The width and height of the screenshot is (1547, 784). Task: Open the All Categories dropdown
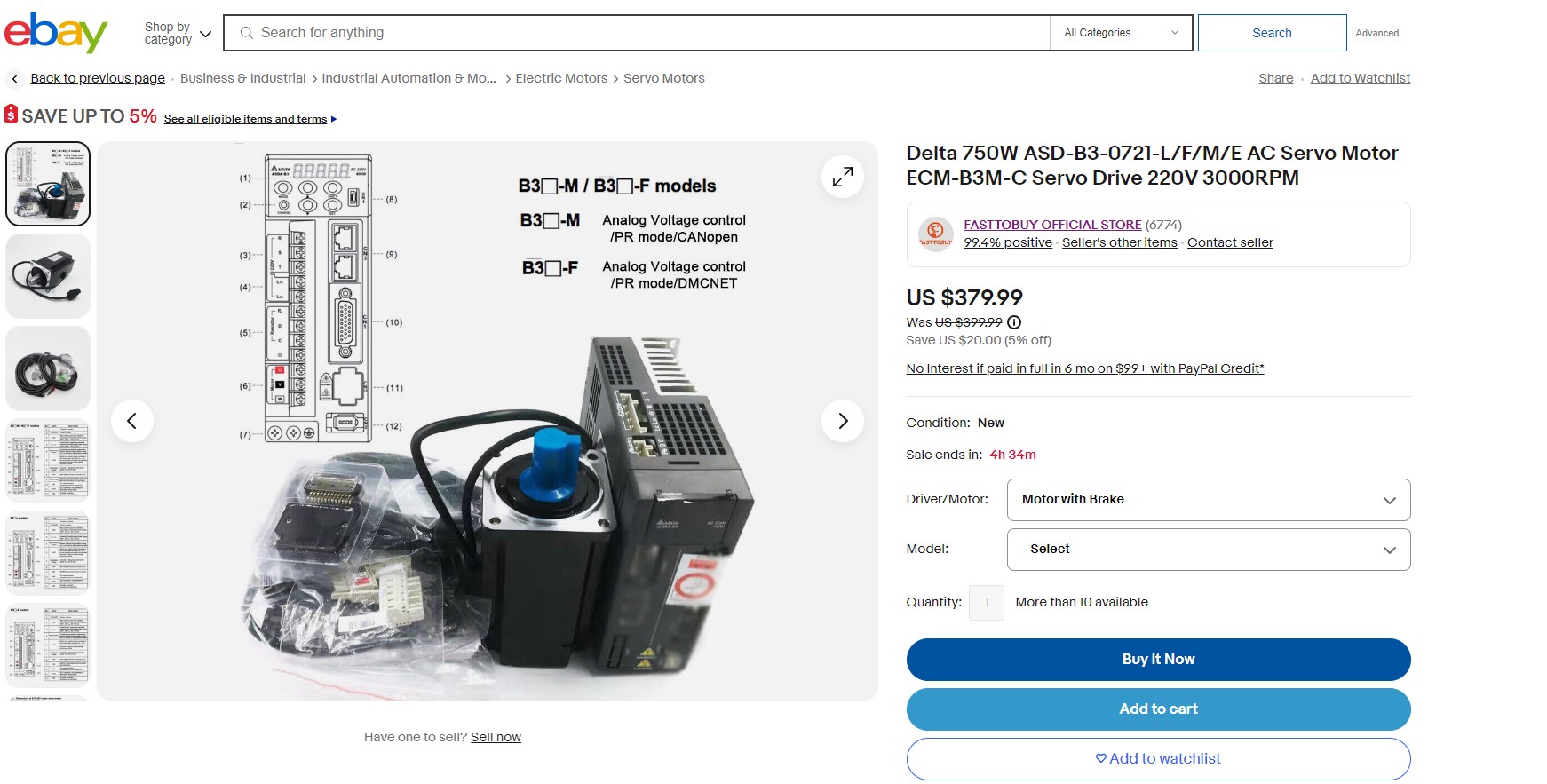pyautogui.click(x=1121, y=33)
